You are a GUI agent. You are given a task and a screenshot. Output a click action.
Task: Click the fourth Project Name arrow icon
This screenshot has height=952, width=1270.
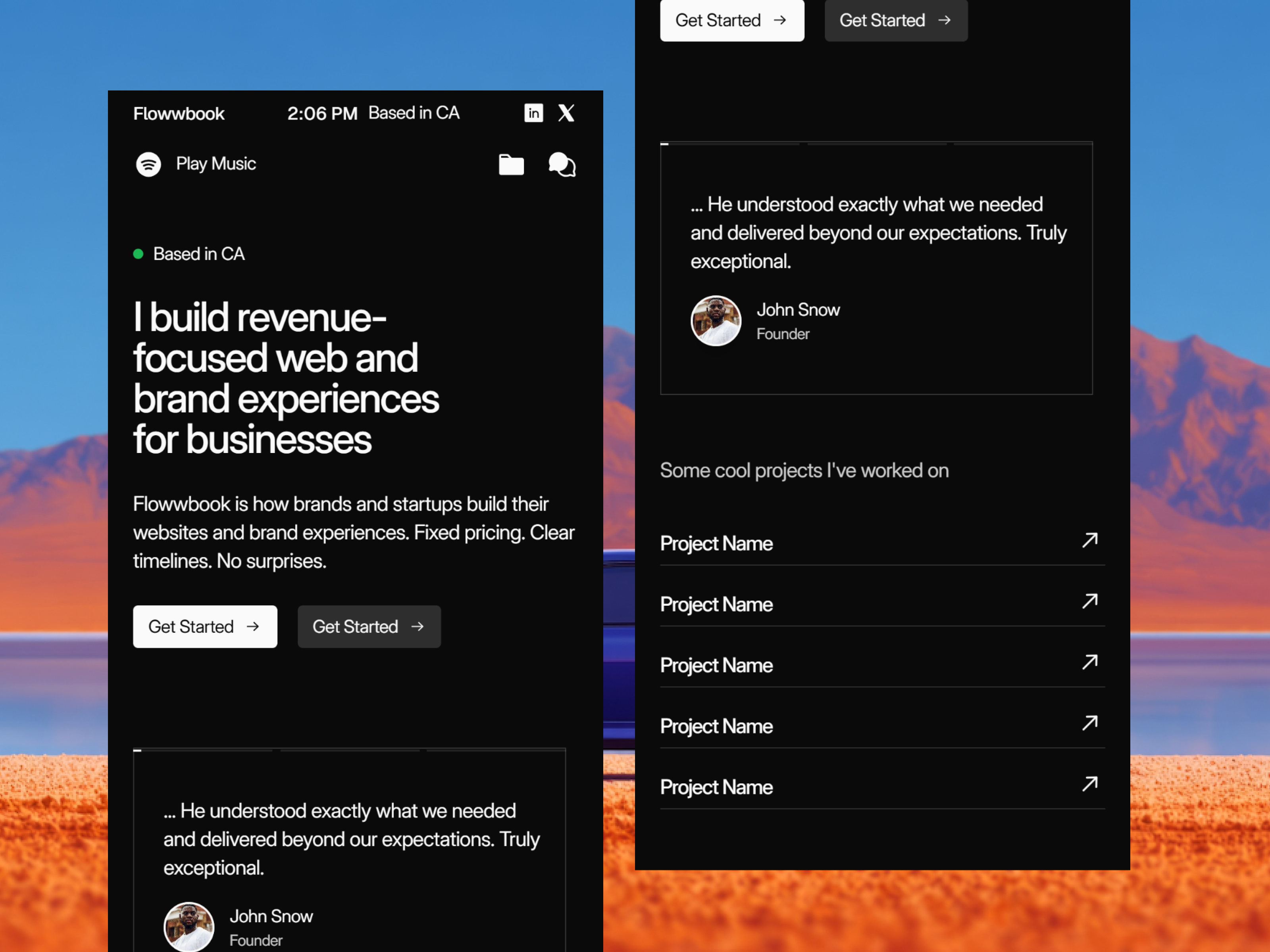tap(1090, 722)
